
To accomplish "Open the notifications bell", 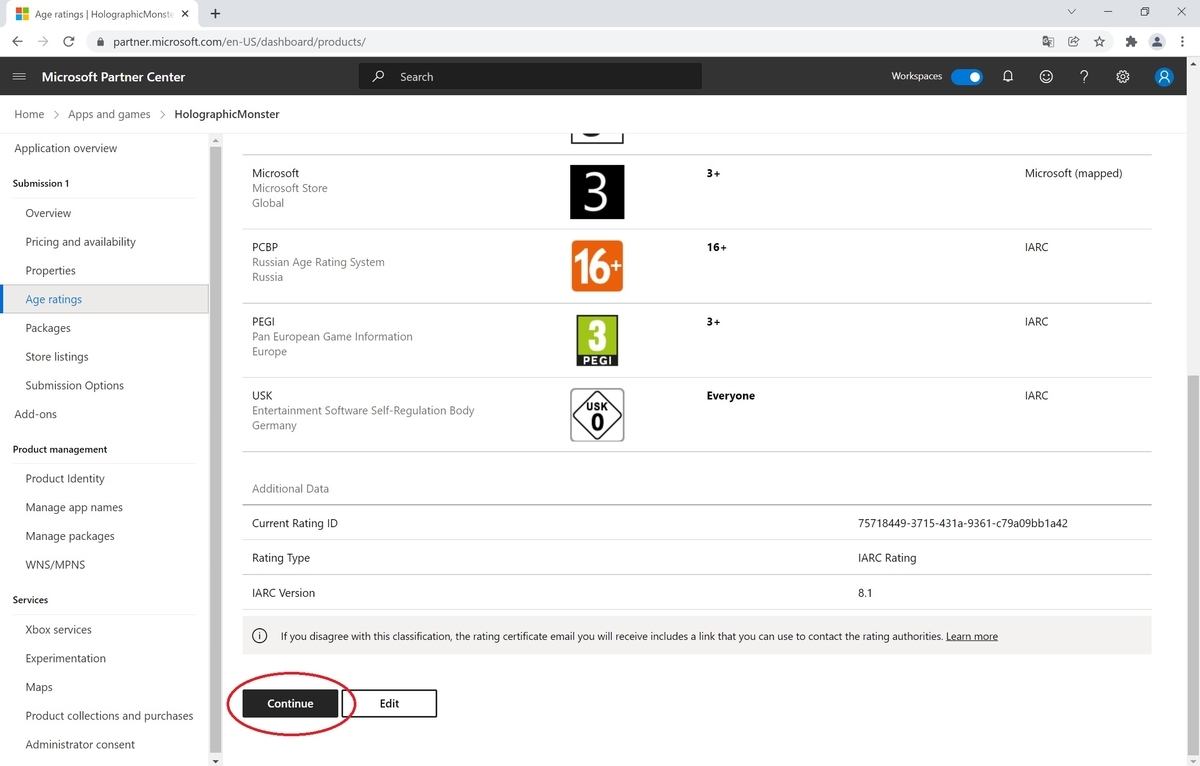I will [x=1008, y=77].
